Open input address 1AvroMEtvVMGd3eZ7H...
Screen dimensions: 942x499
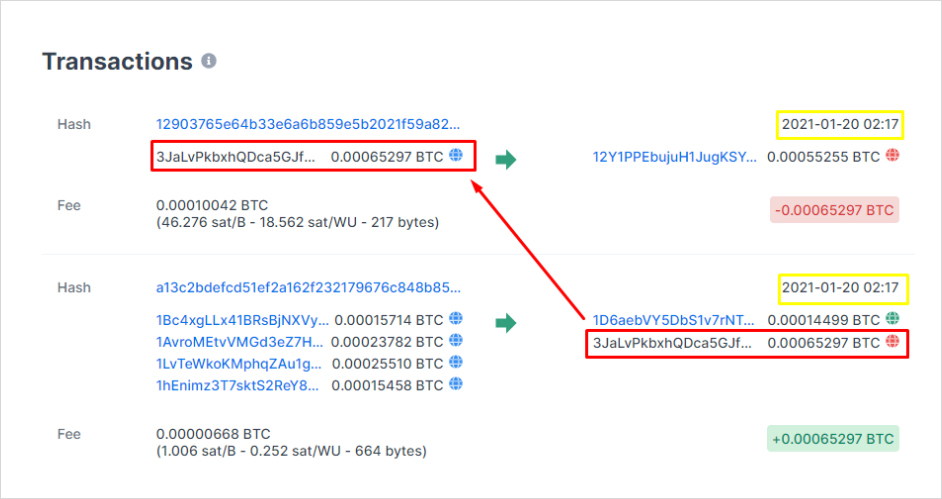[240, 342]
